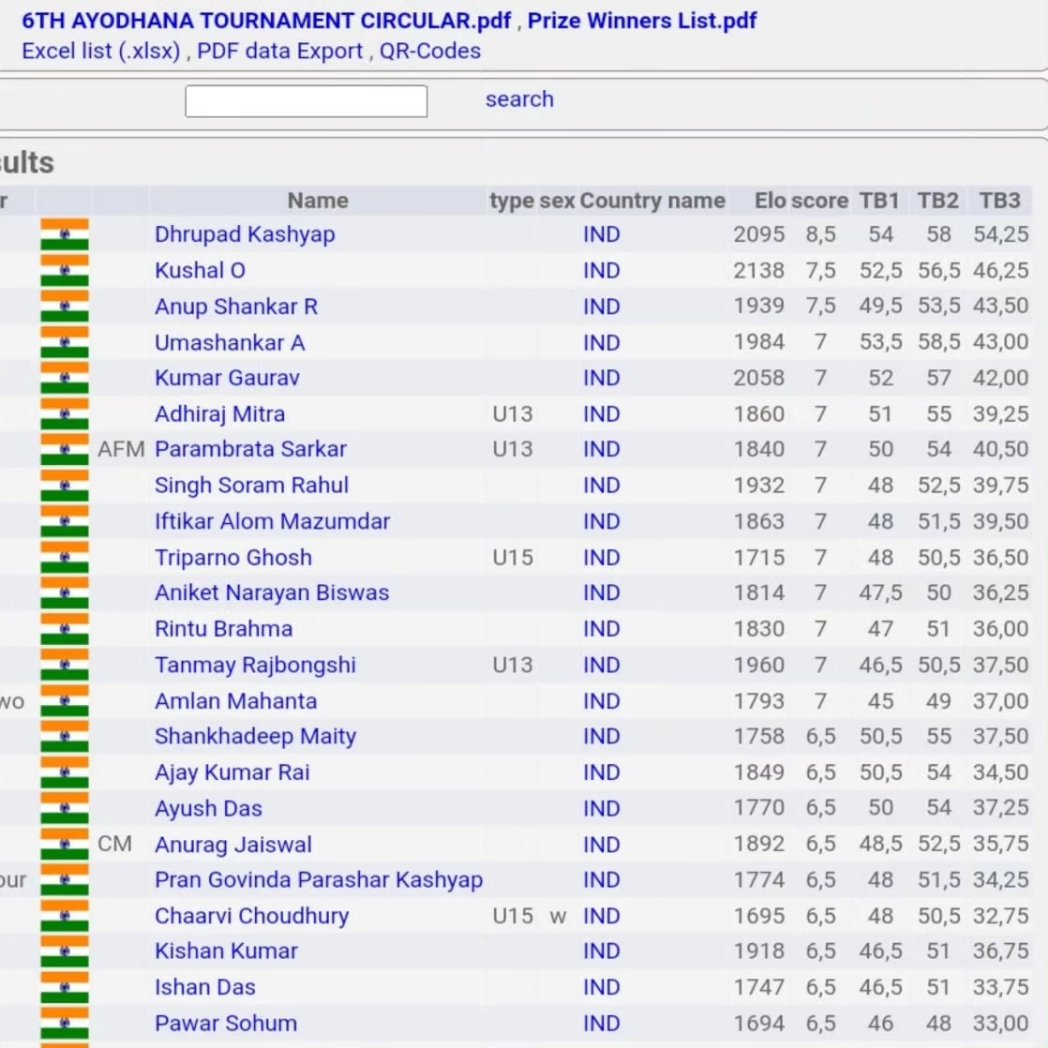The image size is (1048, 1048).
Task: Open 6TH AYODHANA TOURNAMENT CIRCULAR.pdf link
Action: (266, 21)
